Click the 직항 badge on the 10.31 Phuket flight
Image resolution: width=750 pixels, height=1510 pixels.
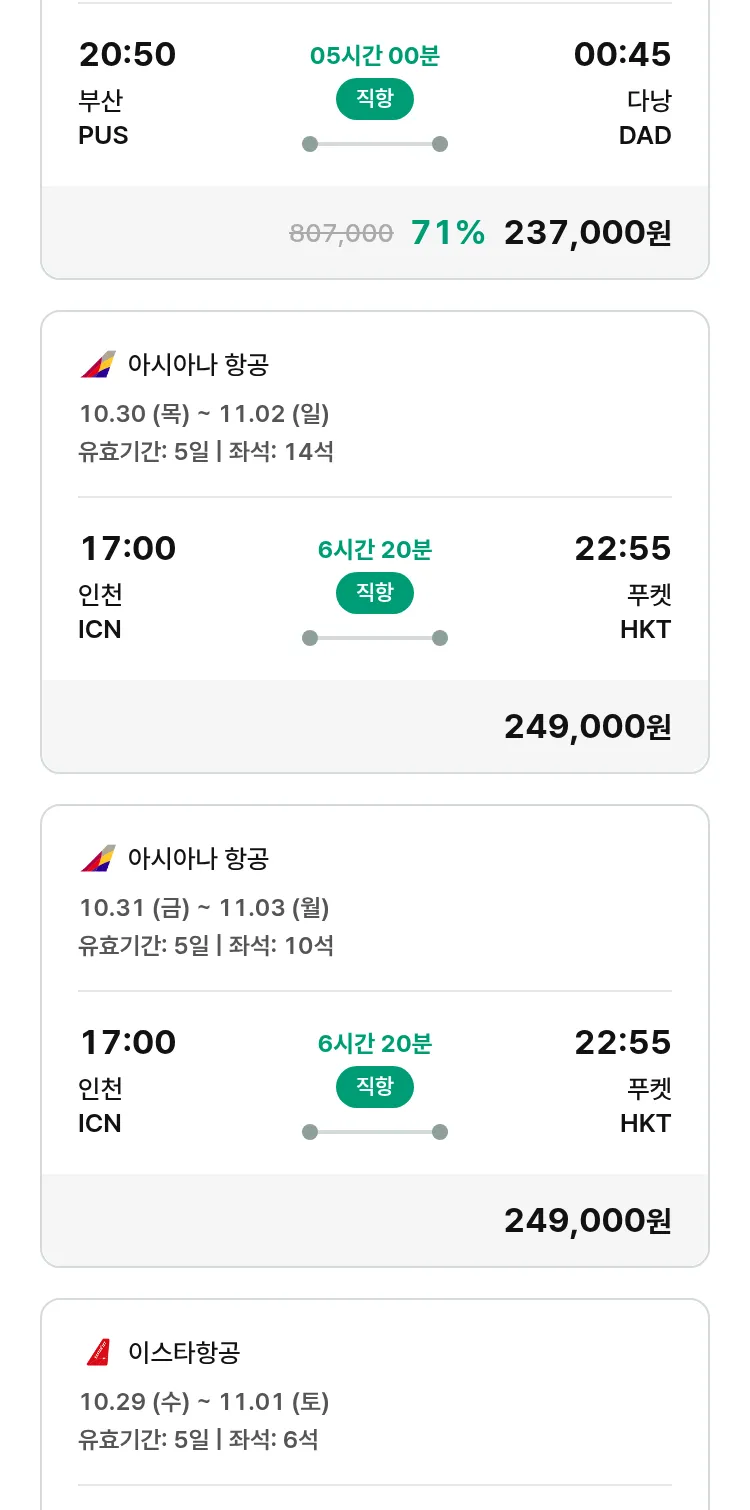click(x=375, y=1087)
